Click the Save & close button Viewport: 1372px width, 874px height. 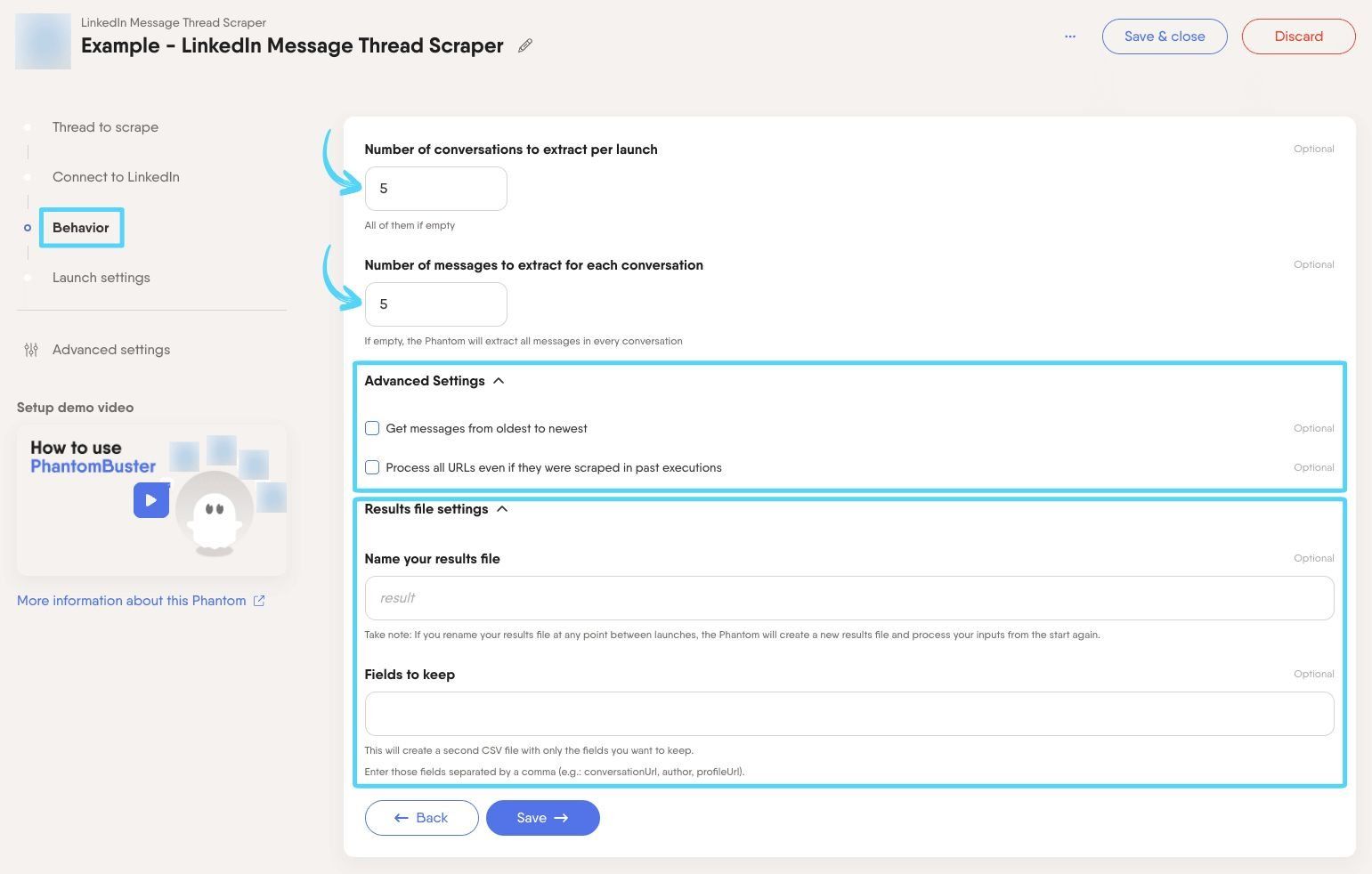[1165, 36]
